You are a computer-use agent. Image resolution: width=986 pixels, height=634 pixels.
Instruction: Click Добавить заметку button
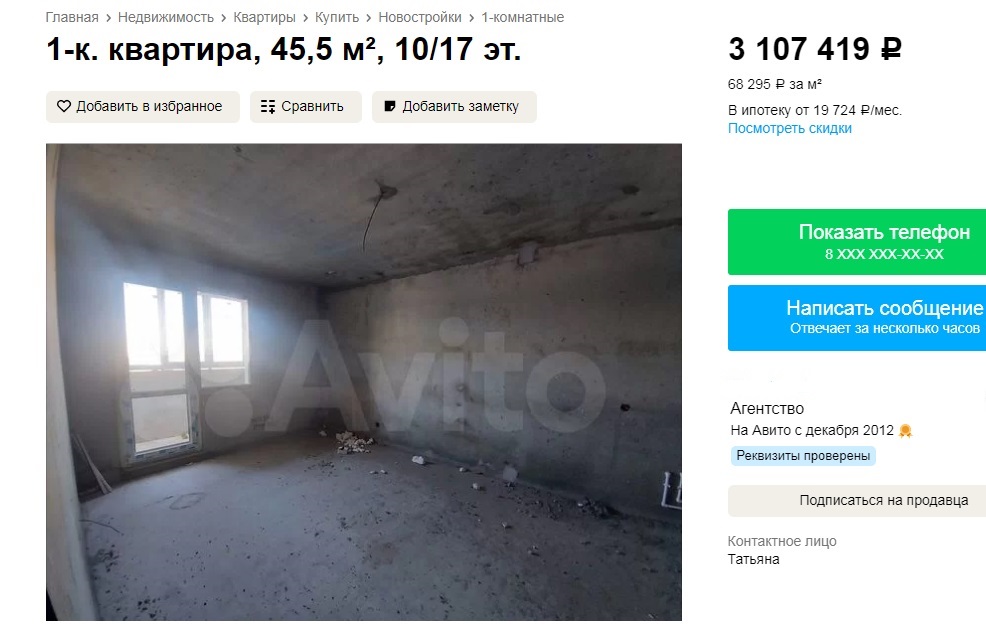pyautogui.click(x=454, y=107)
